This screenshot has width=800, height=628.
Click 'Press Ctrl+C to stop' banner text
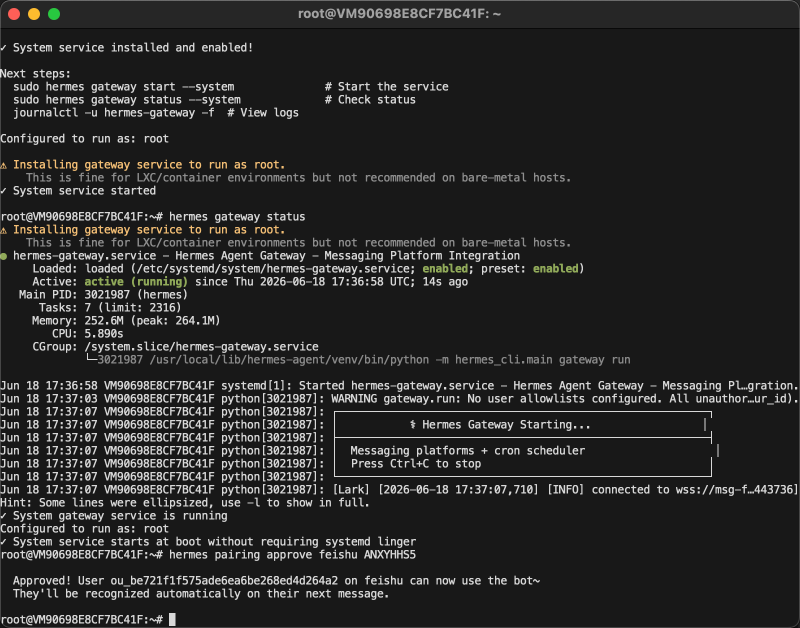coord(416,464)
